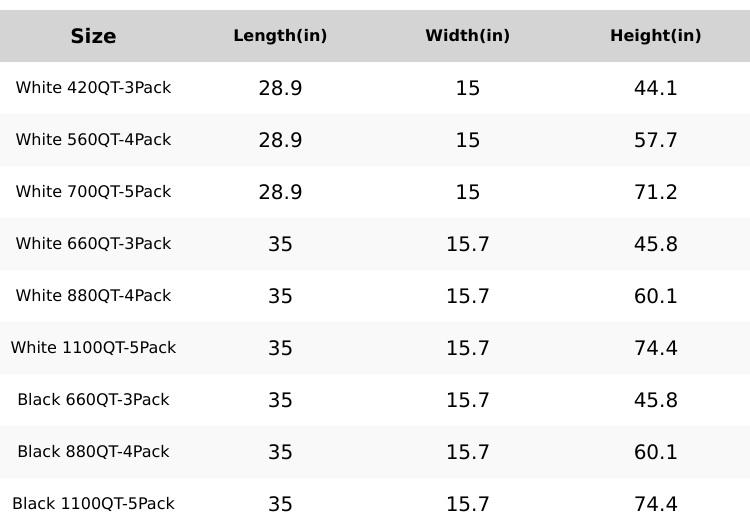The image size is (750, 530).
Task: Click the White 880QT-4Pack size cell
Action: 93,296
